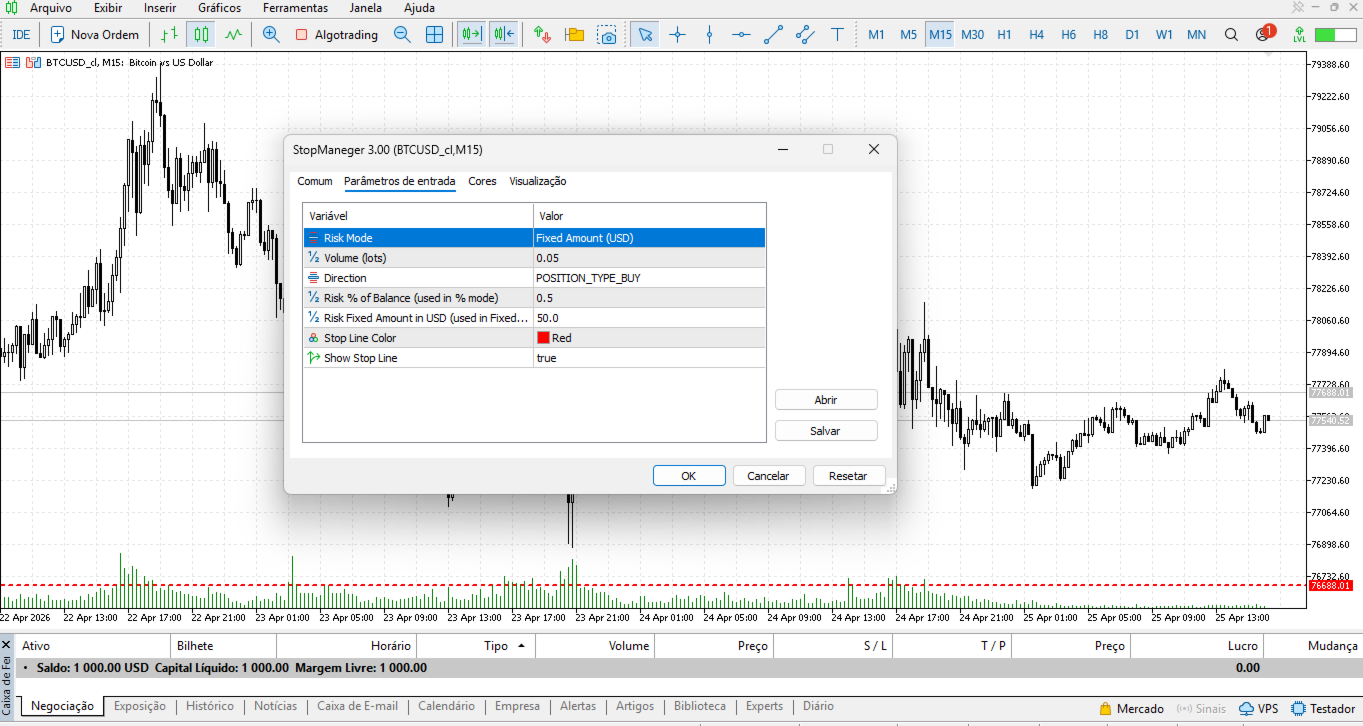Set timeframe to H4
Viewport: 1363px width, 726px height.
pos(1036,35)
